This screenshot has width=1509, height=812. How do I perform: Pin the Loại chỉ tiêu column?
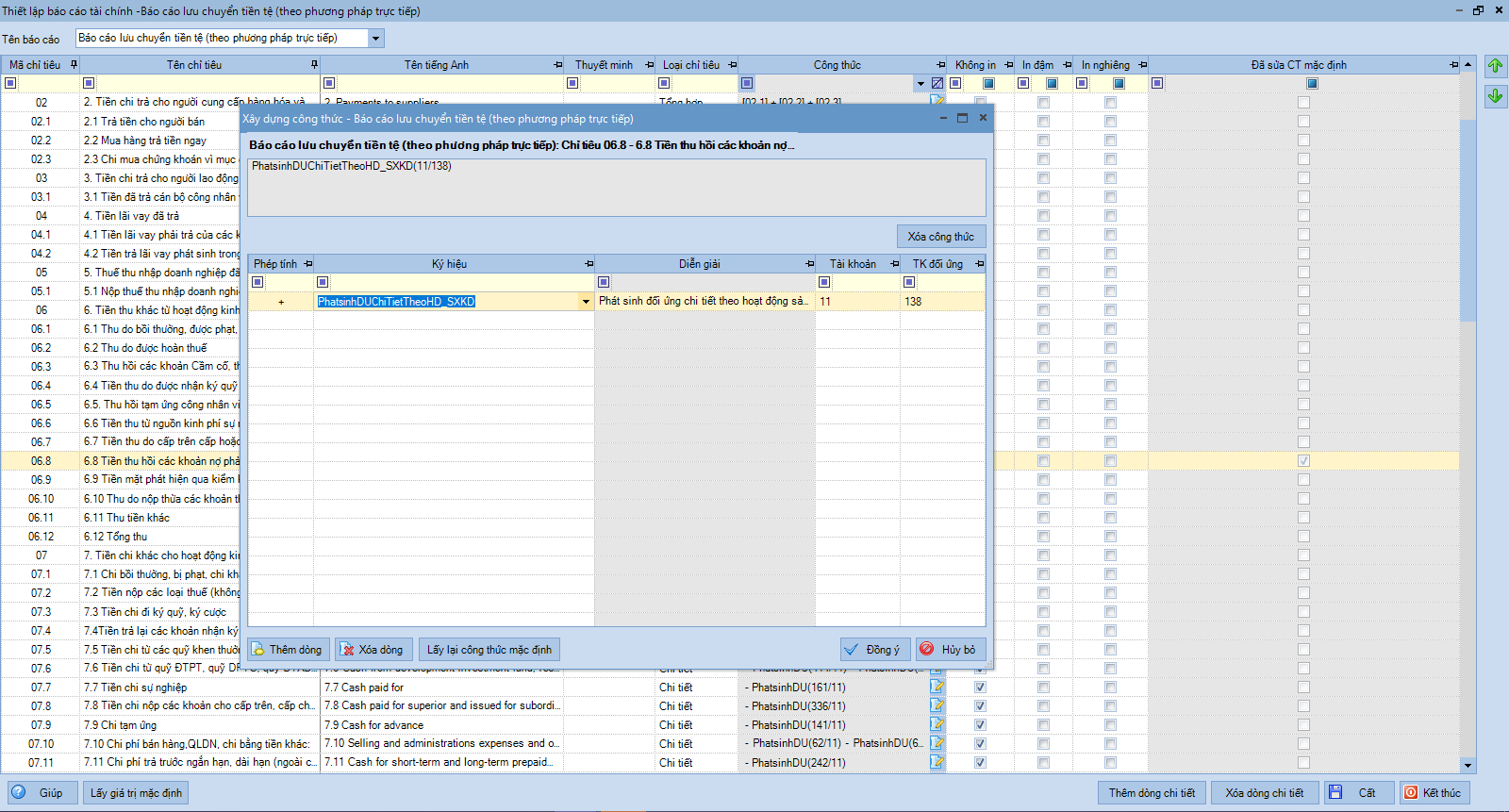click(x=732, y=65)
